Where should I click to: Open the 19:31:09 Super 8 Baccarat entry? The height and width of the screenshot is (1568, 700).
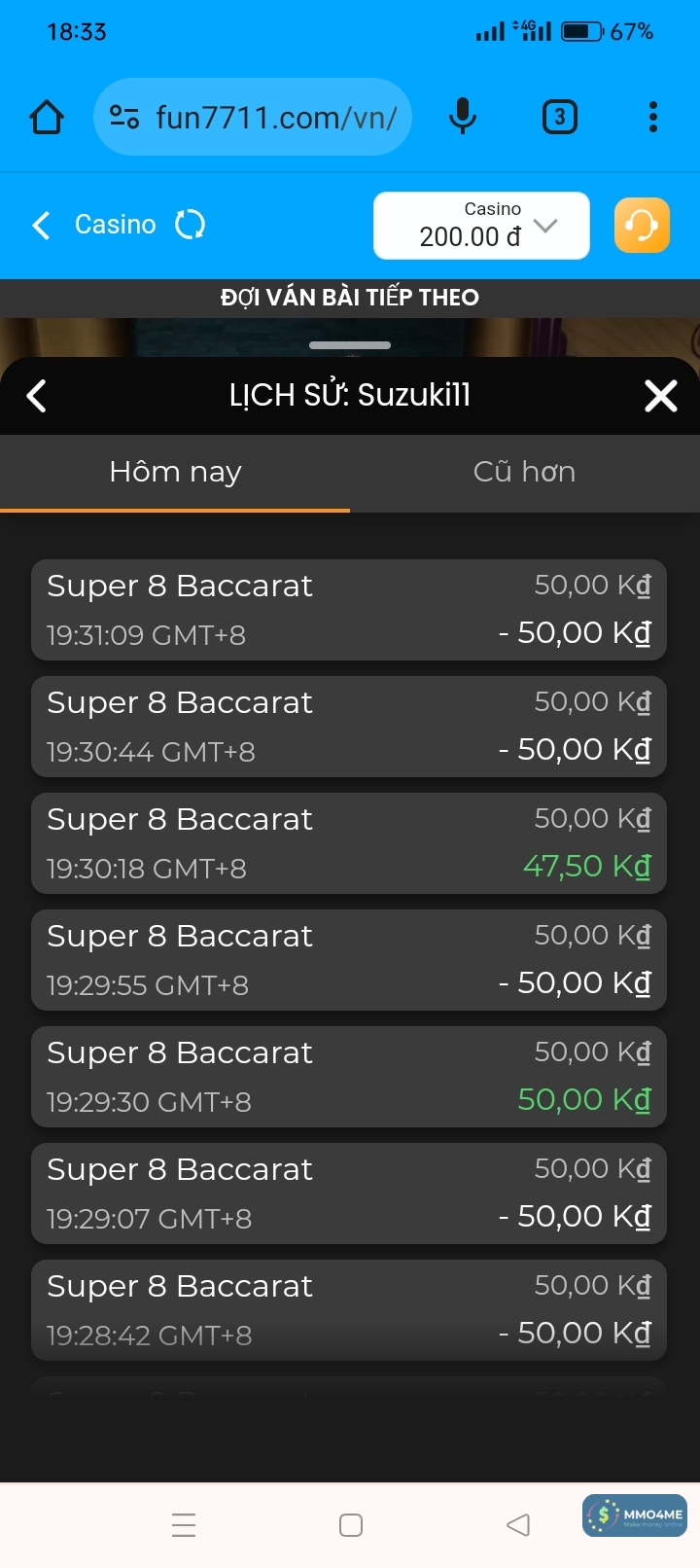coord(349,610)
